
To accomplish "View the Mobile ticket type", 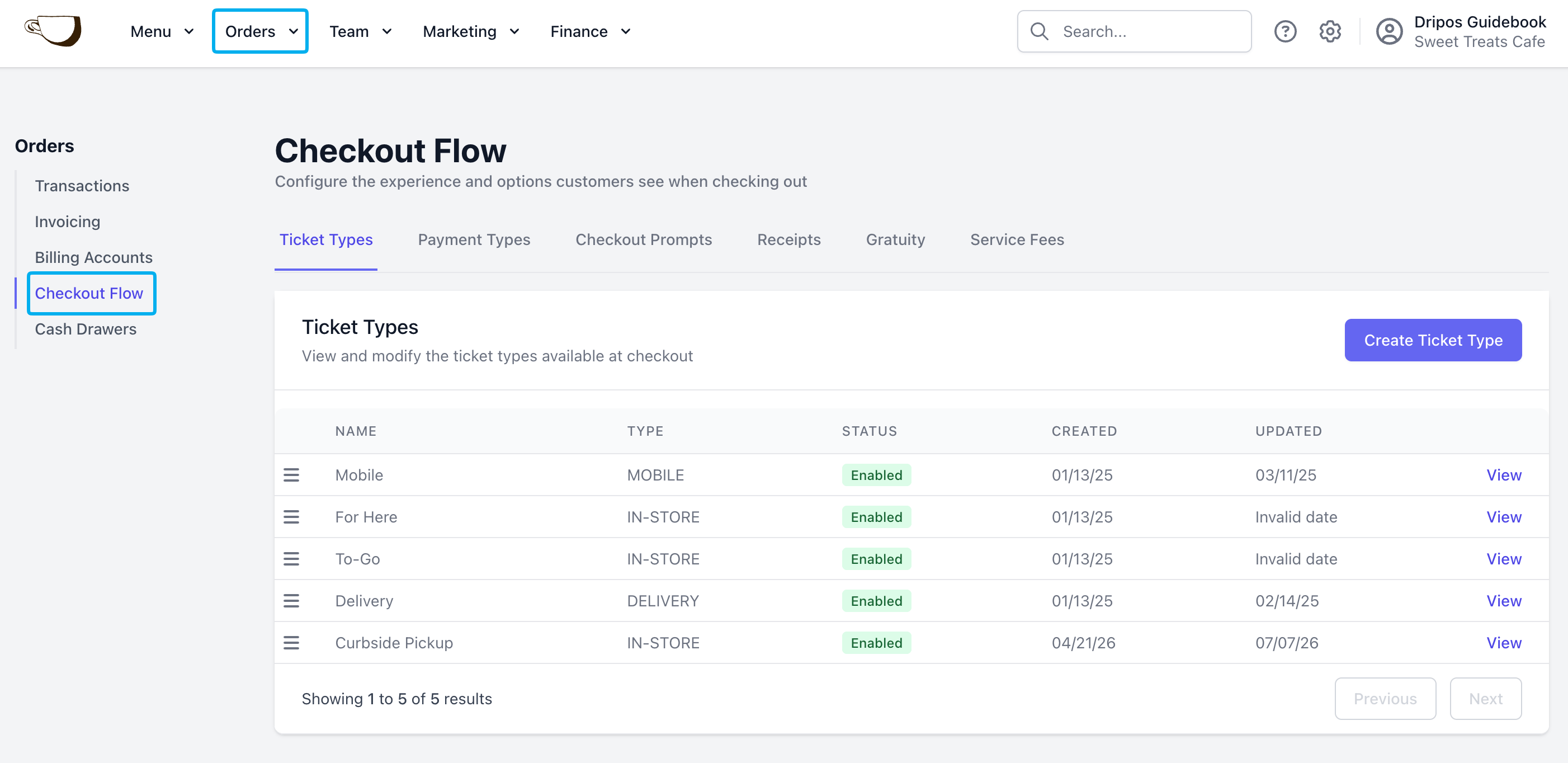I will [1504, 475].
